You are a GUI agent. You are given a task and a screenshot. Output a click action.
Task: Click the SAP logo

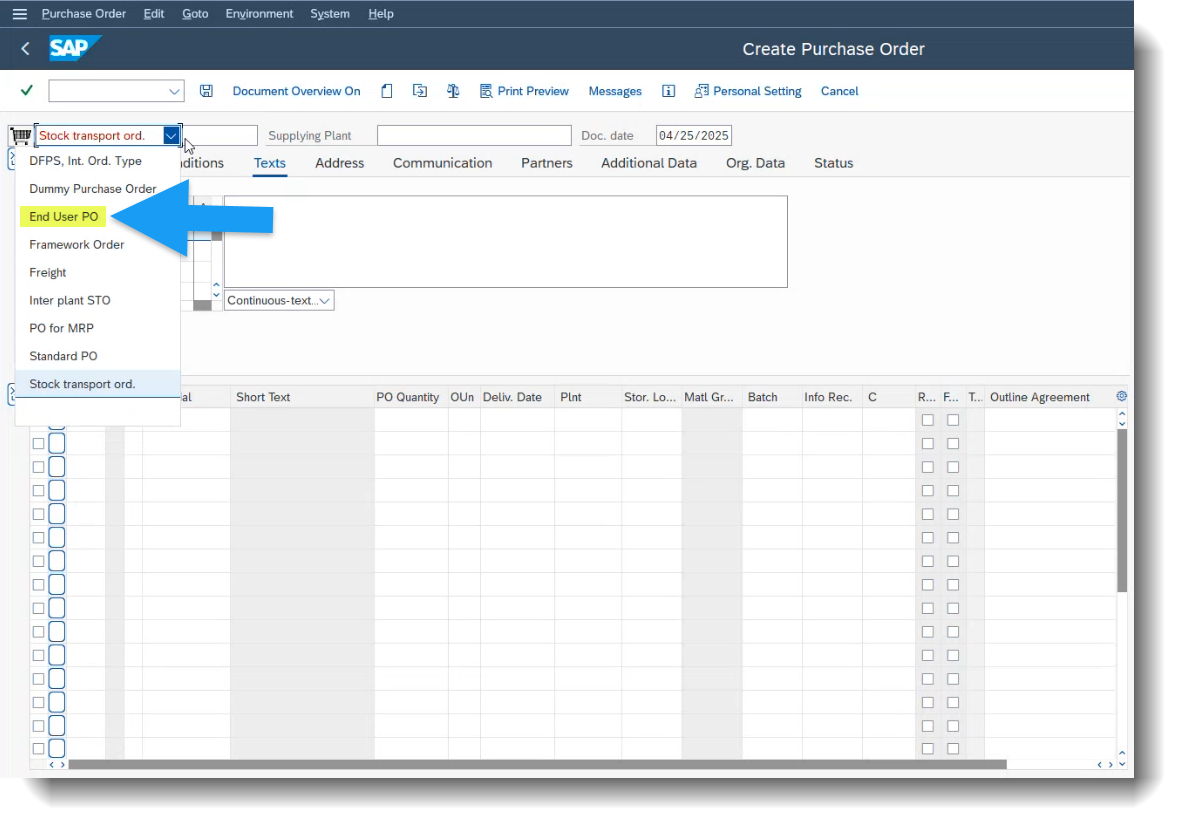coord(74,48)
